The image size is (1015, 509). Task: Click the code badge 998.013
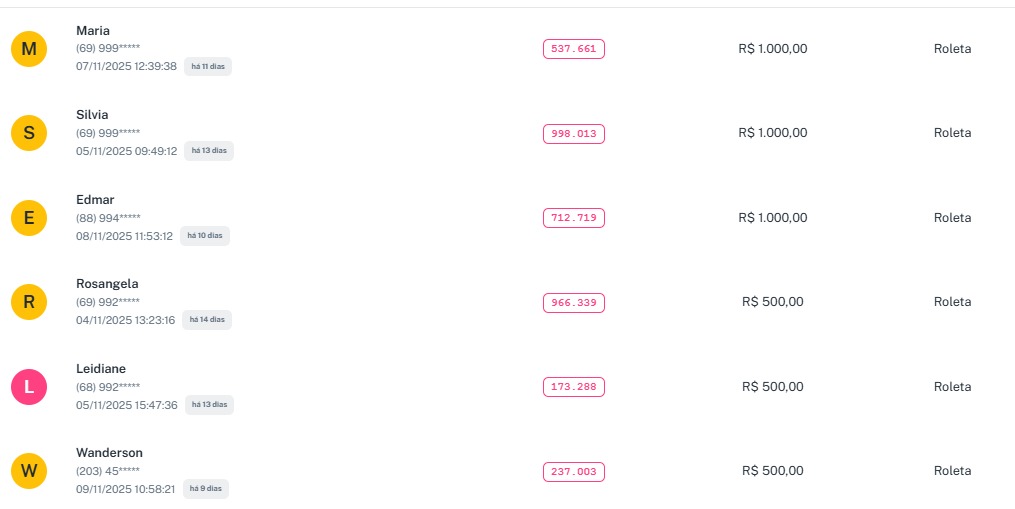click(x=573, y=133)
